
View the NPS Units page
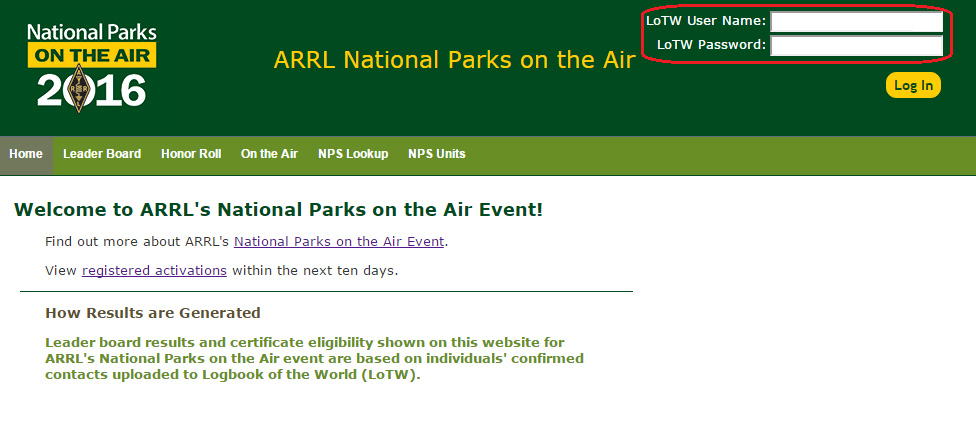point(436,154)
